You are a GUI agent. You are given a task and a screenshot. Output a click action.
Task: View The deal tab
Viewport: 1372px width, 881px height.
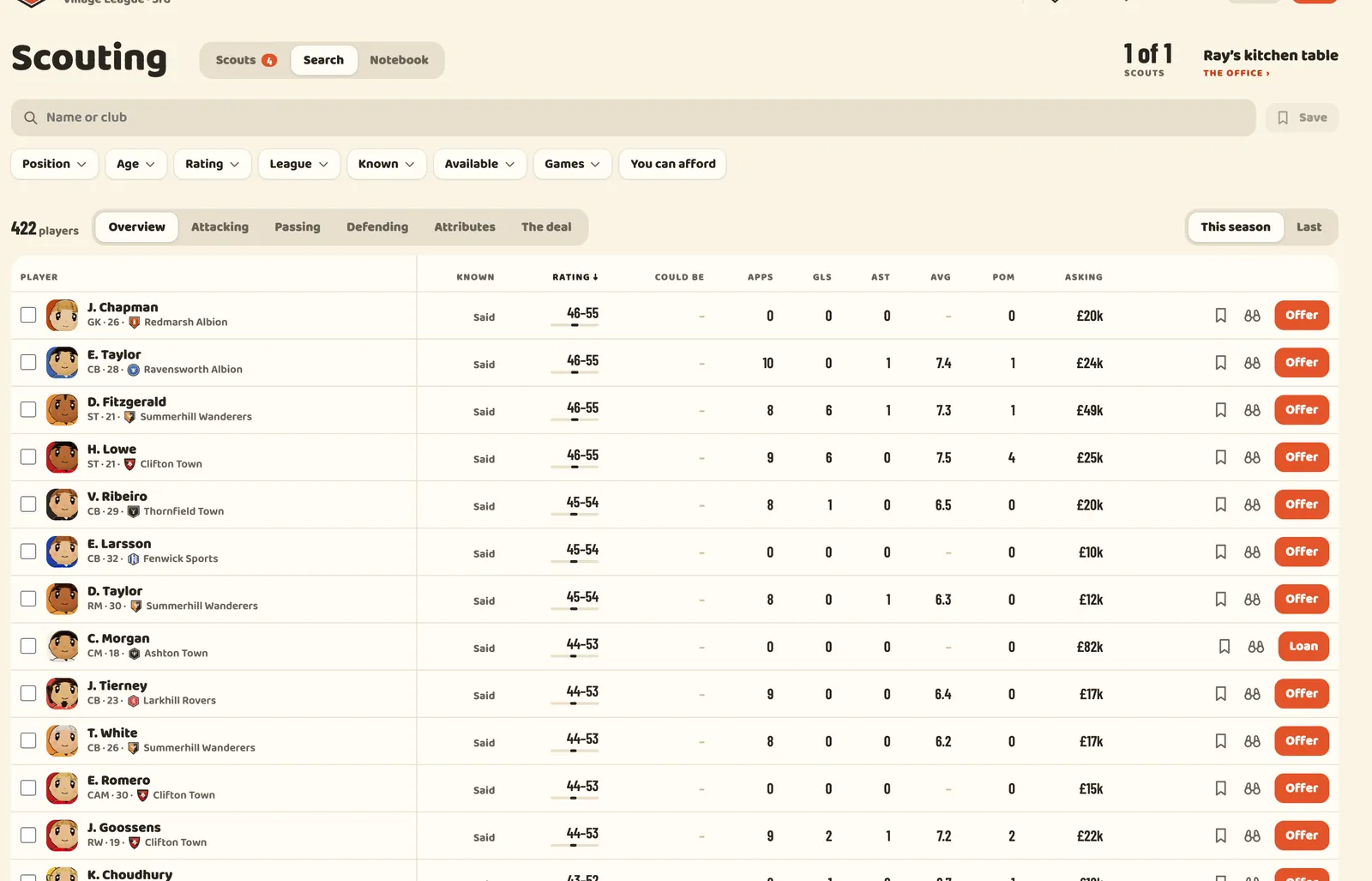[546, 227]
